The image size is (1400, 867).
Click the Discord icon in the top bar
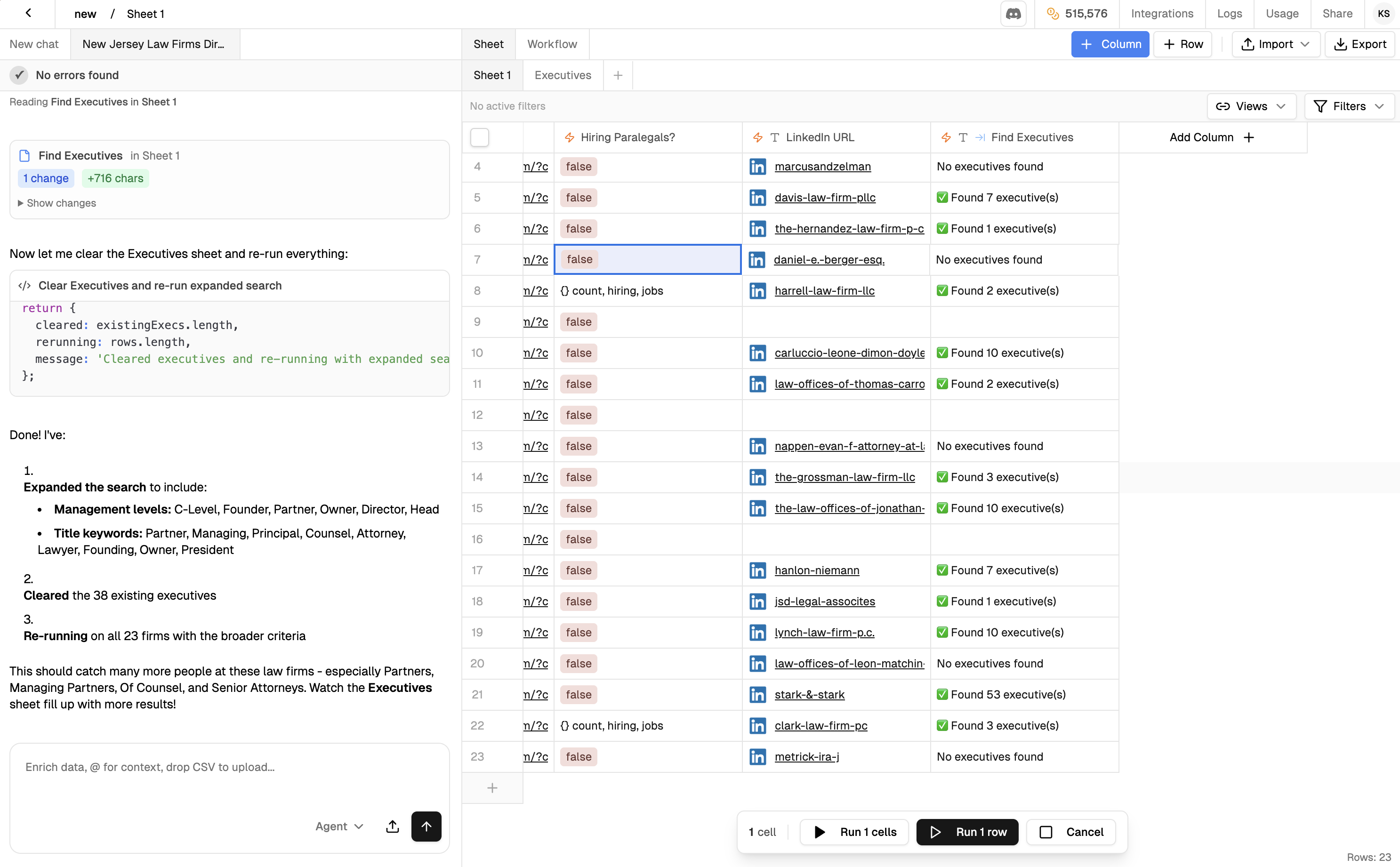(x=1013, y=13)
